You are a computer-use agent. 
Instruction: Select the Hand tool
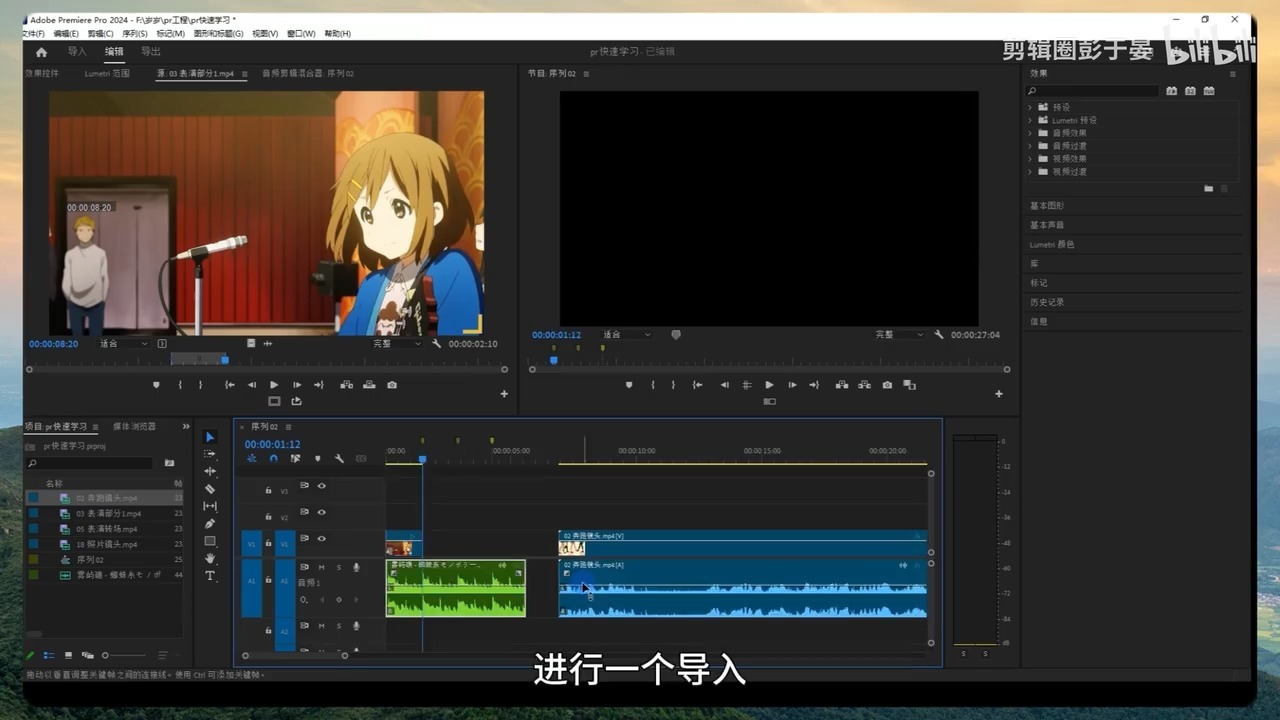[x=210, y=558]
